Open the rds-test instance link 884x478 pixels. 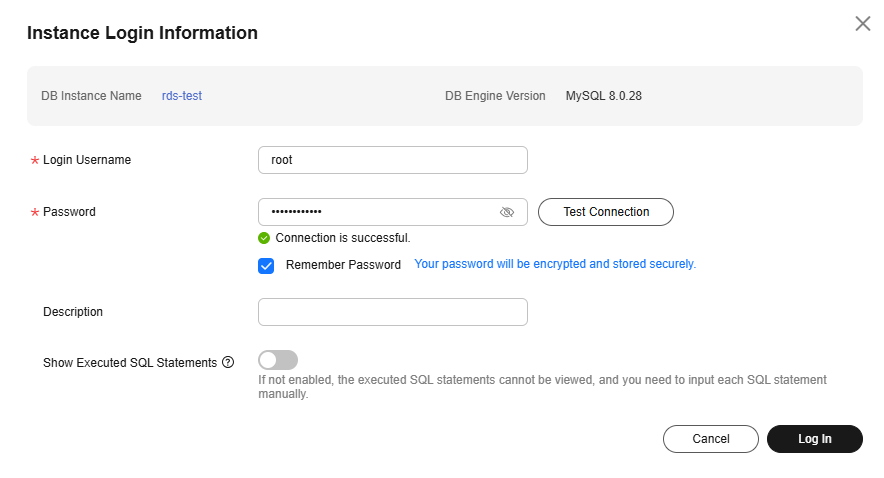tap(182, 96)
